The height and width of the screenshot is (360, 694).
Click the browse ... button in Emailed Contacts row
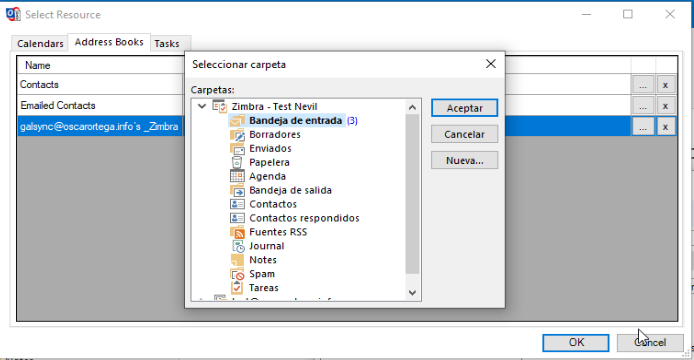pos(643,106)
